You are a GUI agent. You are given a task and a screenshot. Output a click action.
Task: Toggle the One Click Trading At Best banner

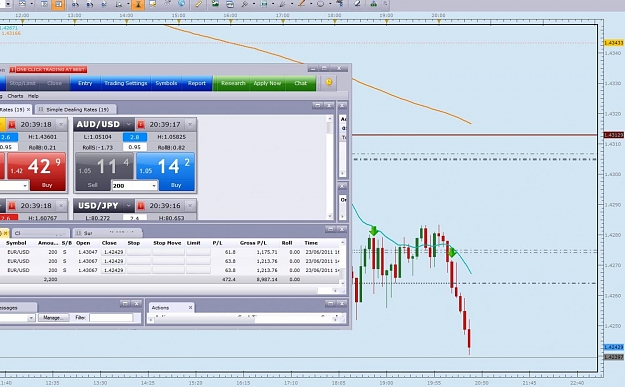click(48, 70)
